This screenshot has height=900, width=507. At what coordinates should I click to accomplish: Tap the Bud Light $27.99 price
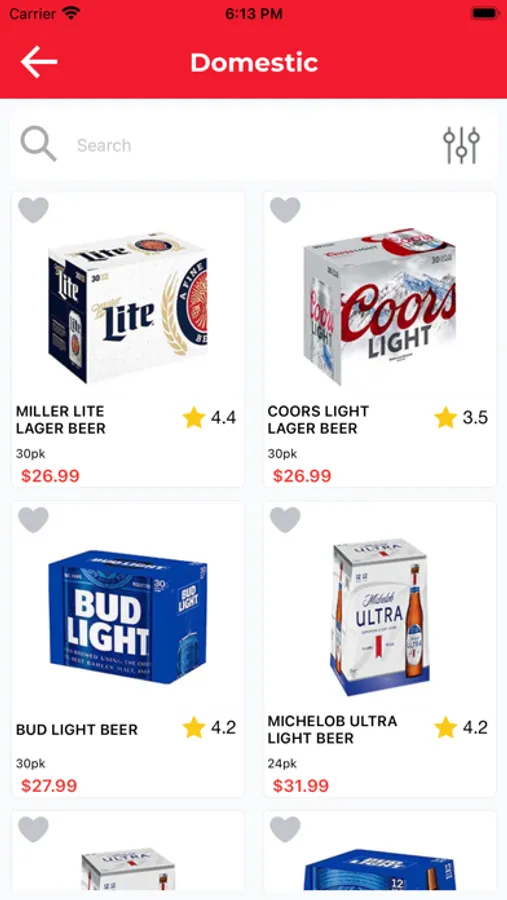point(49,786)
